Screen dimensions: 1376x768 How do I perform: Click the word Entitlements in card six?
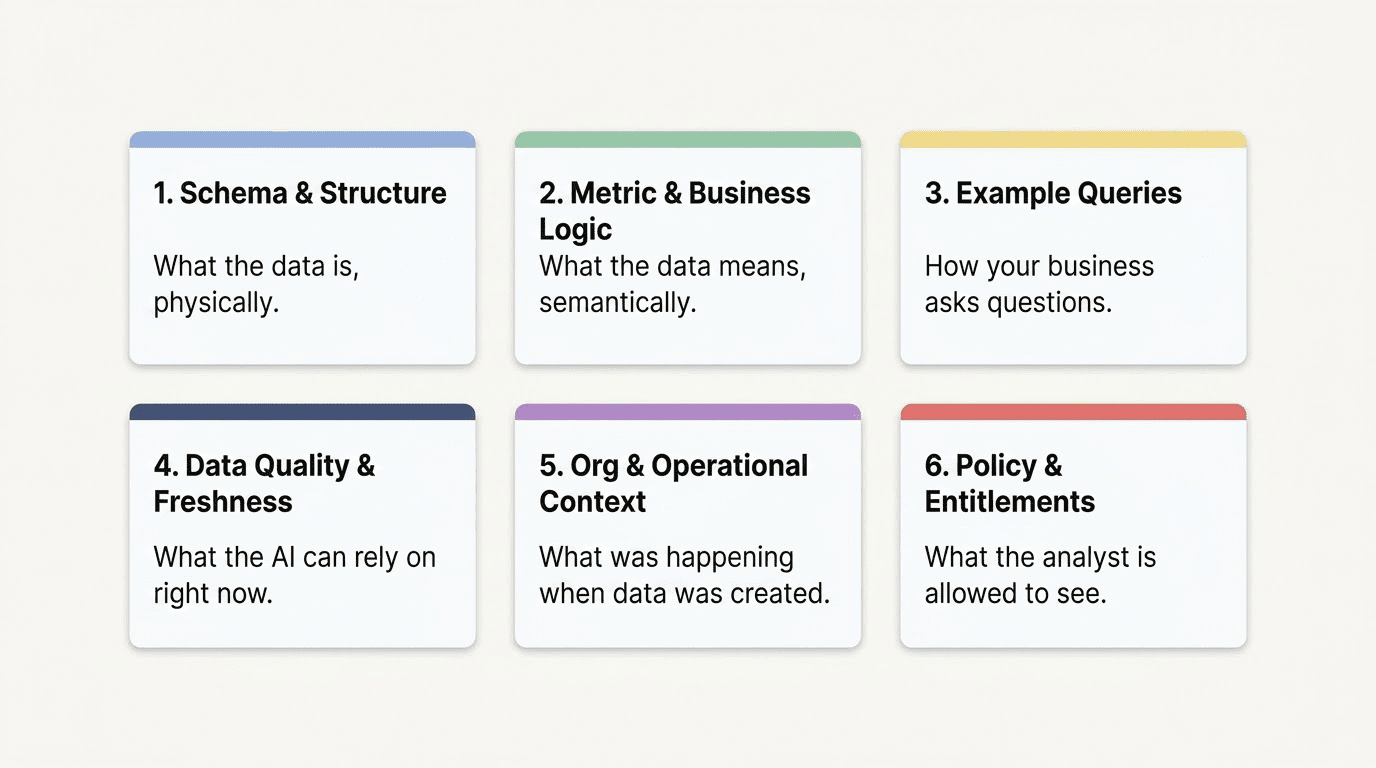coord(1009,501)
